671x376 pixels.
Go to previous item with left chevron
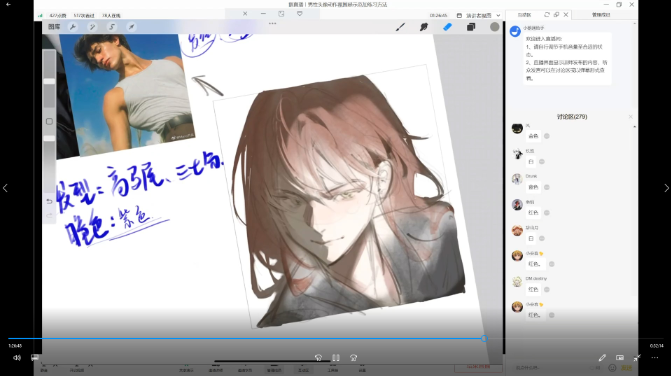[x=5, y=188]
